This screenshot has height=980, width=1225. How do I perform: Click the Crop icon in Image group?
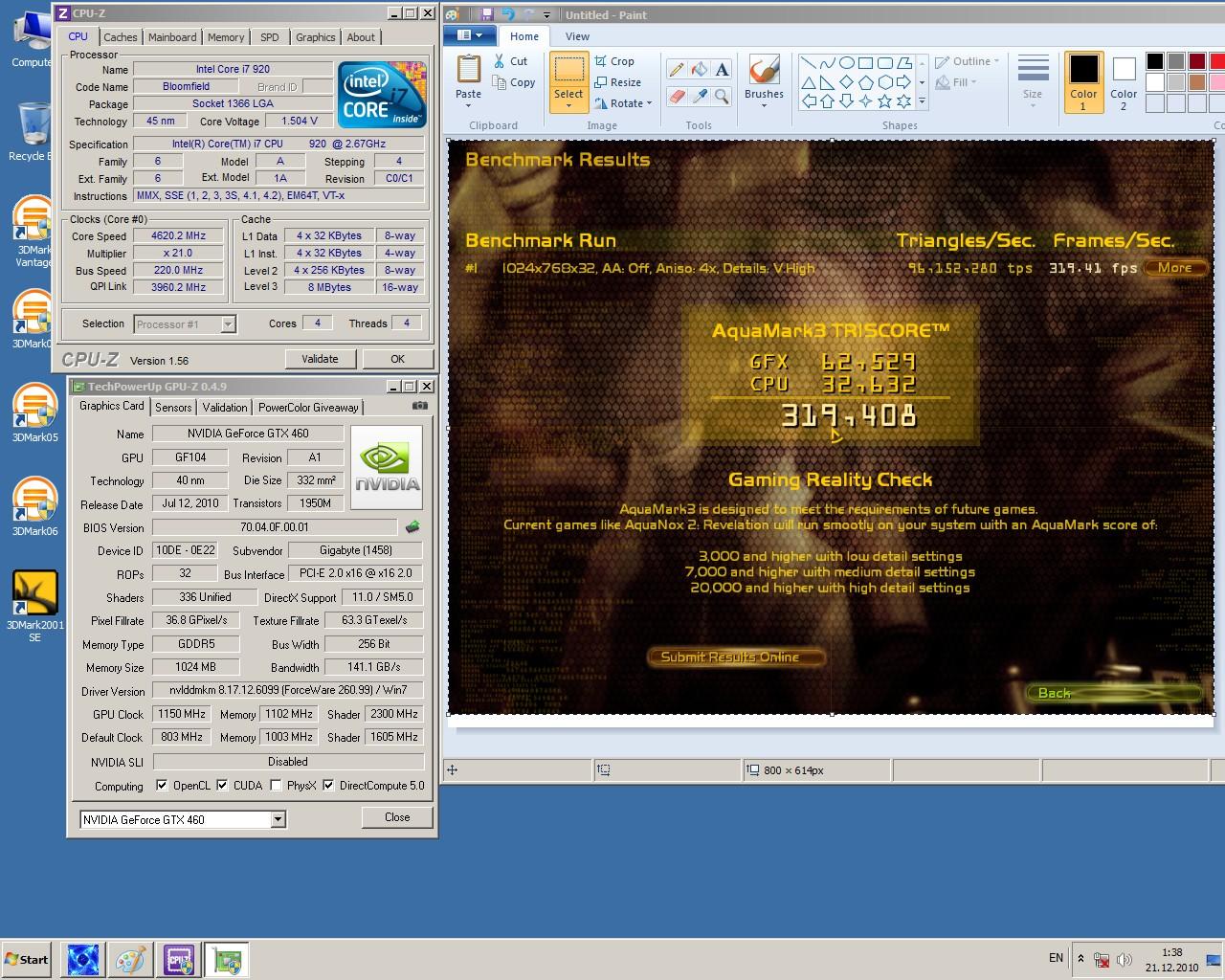(601, 61)
